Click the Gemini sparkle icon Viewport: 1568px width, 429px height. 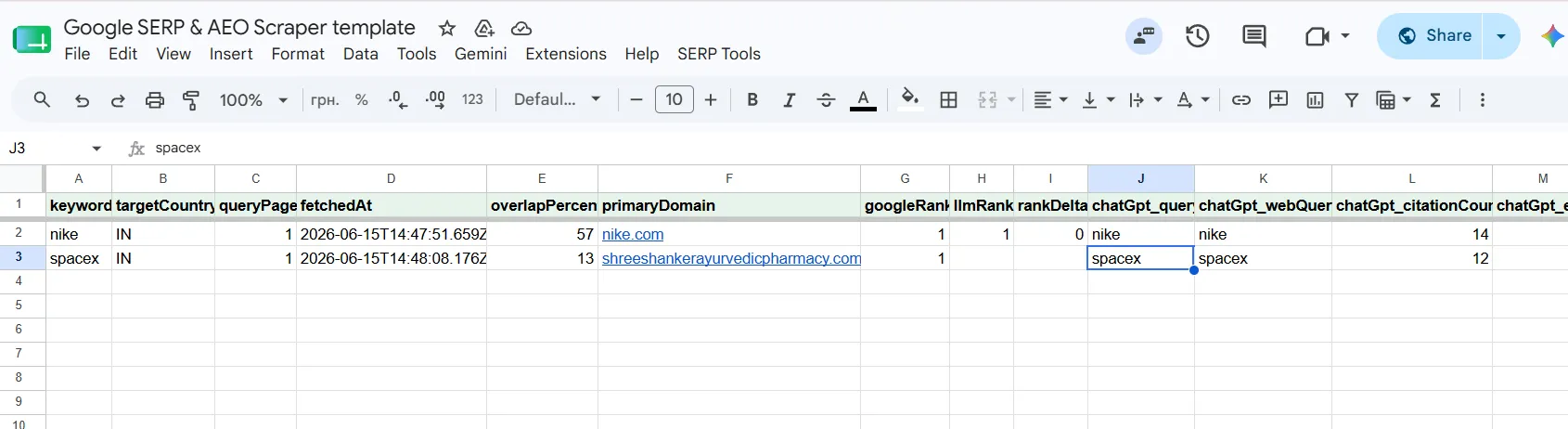click(1551, 36)
